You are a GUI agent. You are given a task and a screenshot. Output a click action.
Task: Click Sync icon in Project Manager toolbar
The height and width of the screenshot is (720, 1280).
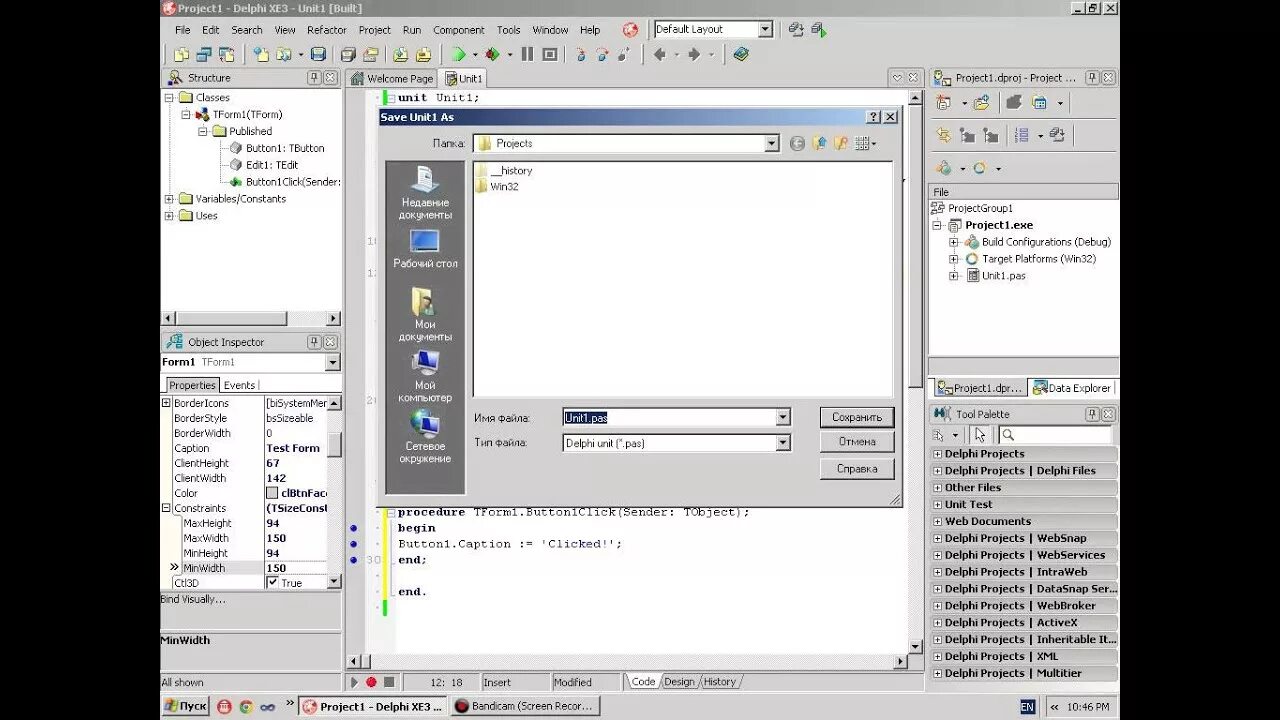[x=944, y=135]
